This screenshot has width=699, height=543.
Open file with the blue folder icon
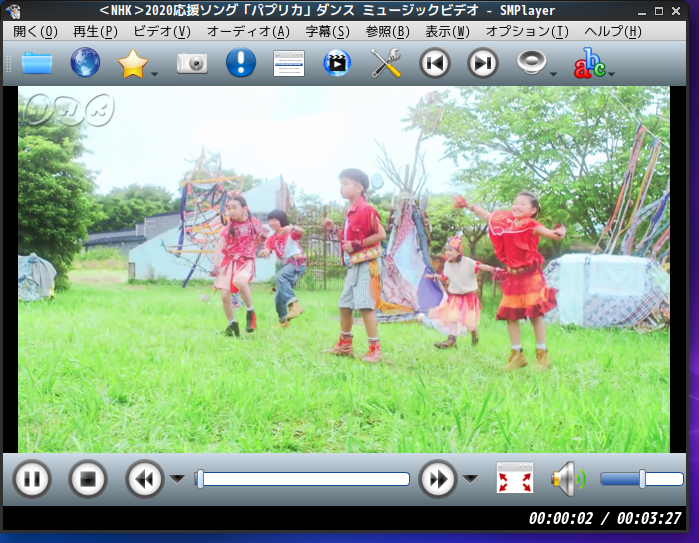click(37, 63)
